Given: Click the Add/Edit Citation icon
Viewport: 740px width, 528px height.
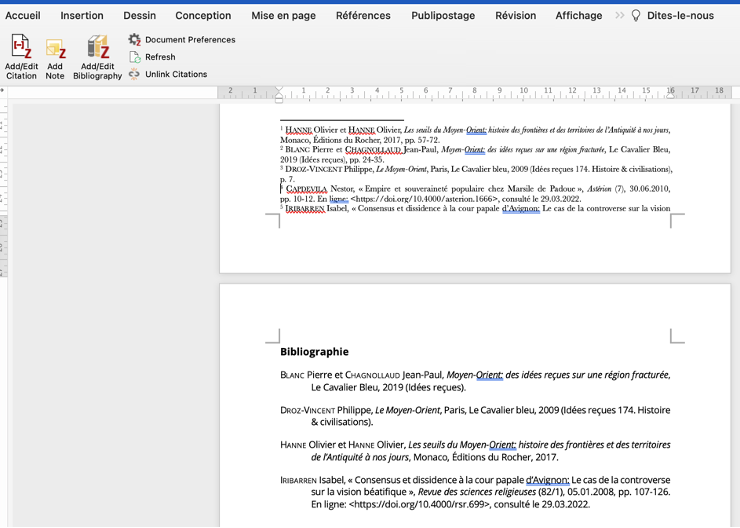Looking at the screenshot, I should (21, 47).
